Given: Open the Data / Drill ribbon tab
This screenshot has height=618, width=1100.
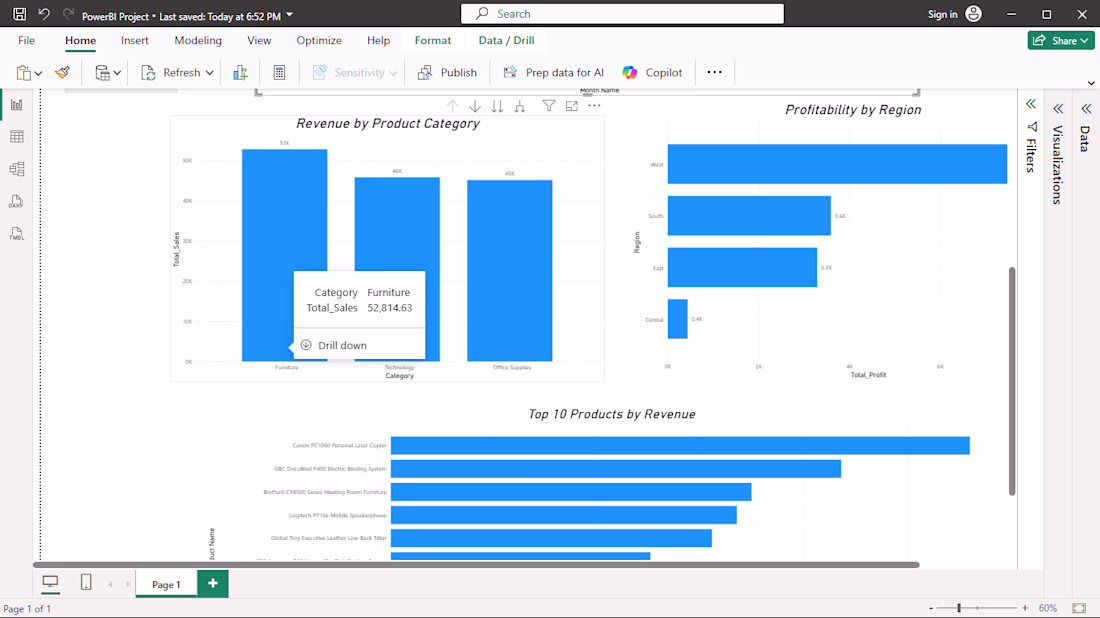Looking at the screenshot, I should tap(507, 41).
